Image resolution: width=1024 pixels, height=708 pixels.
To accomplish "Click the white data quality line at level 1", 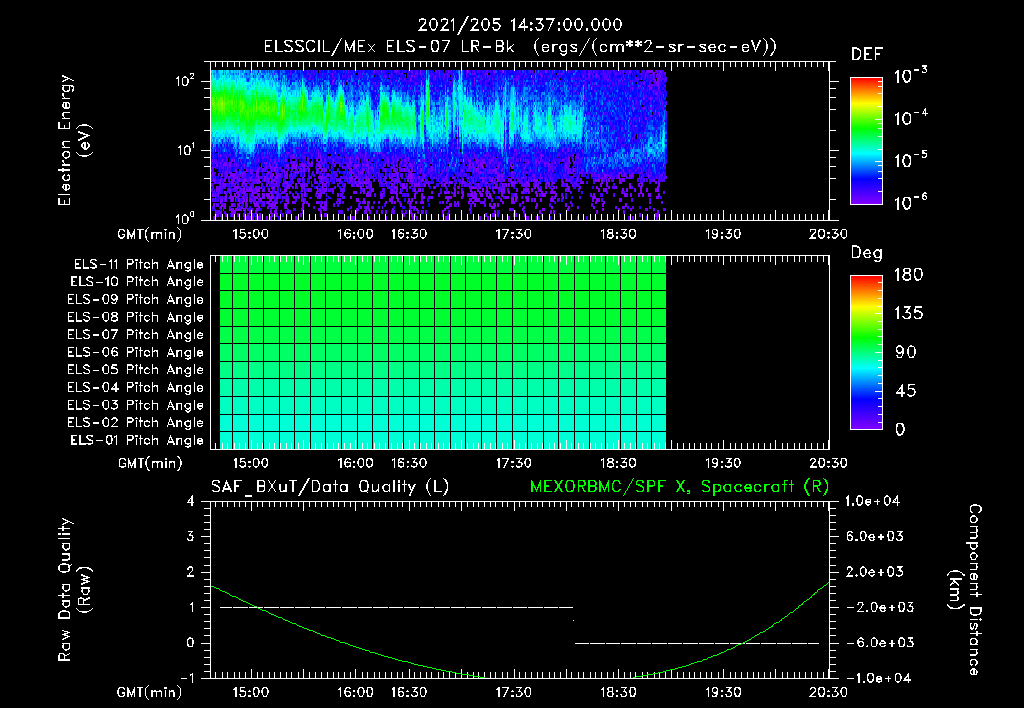I will pyautogui.click(x=396, y=607).
